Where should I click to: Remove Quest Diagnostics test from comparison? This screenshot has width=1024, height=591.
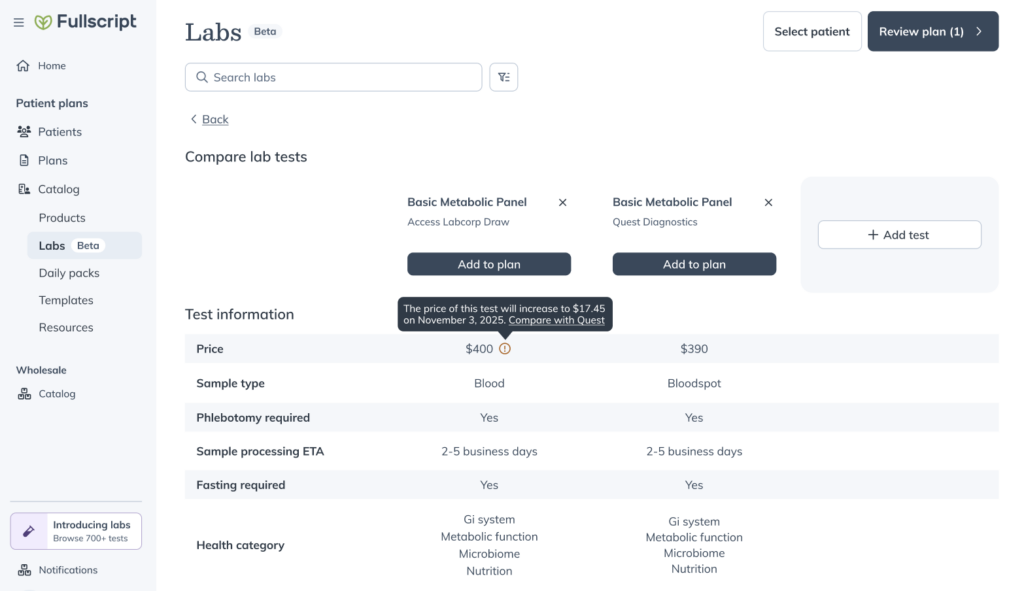768,202
